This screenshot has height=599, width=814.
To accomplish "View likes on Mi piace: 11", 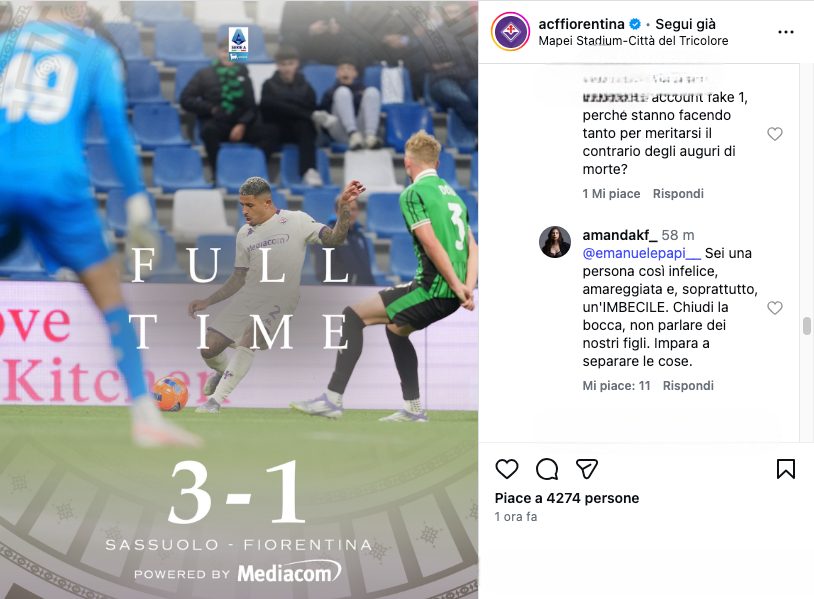I will coord(616,386).
